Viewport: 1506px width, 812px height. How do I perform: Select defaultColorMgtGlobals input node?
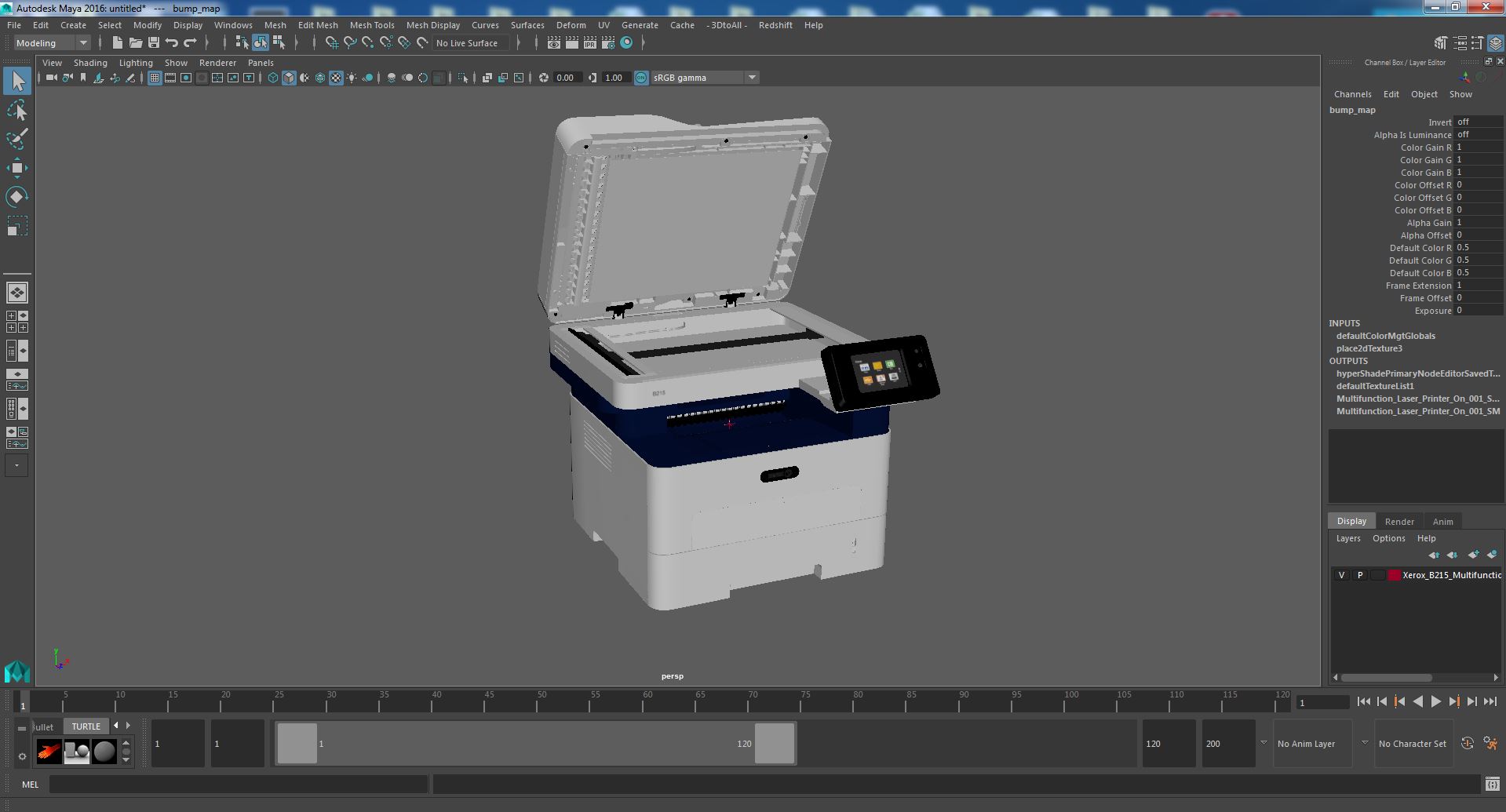[x=1385, y=336]
